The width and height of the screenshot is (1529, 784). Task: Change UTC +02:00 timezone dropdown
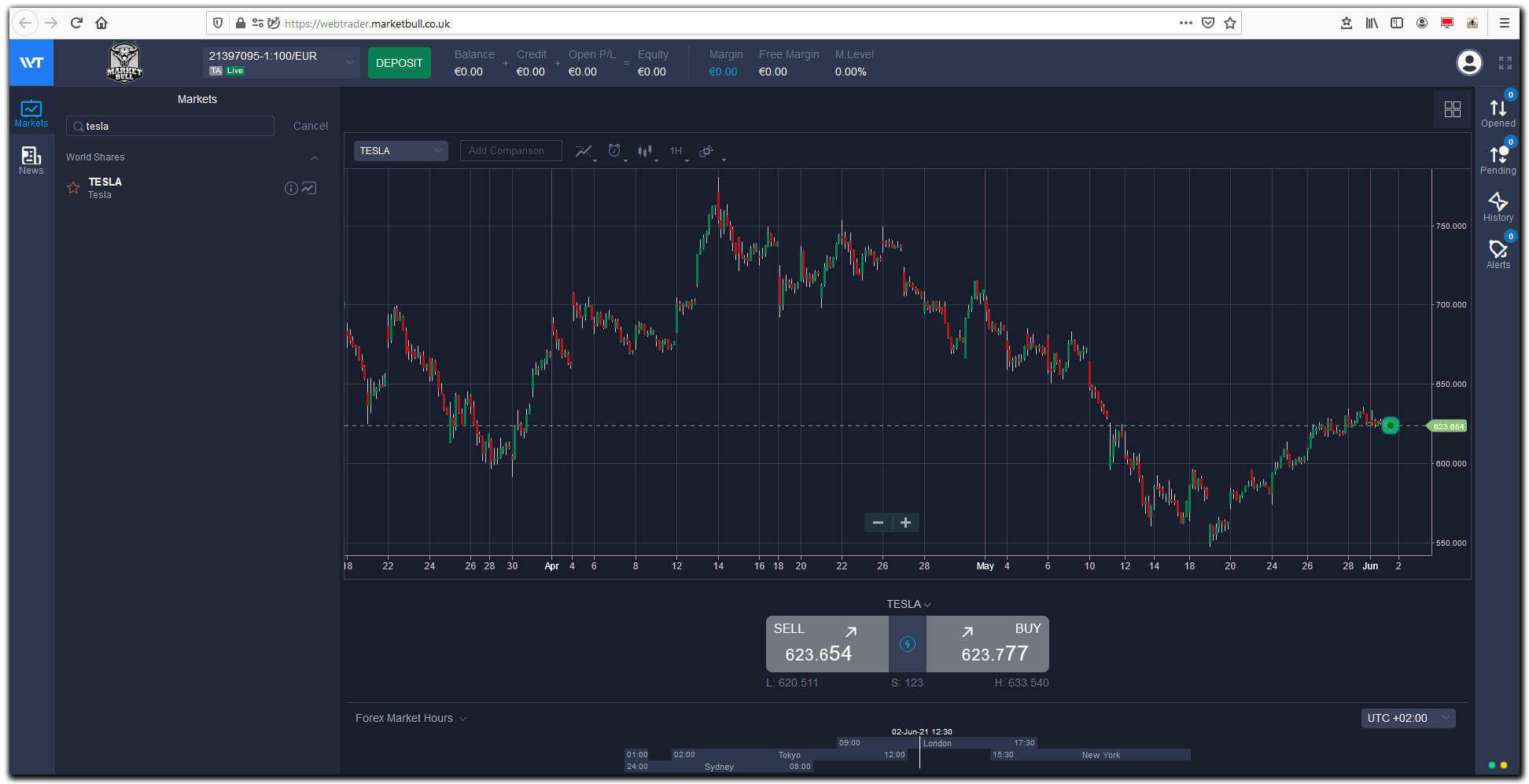1408,718
